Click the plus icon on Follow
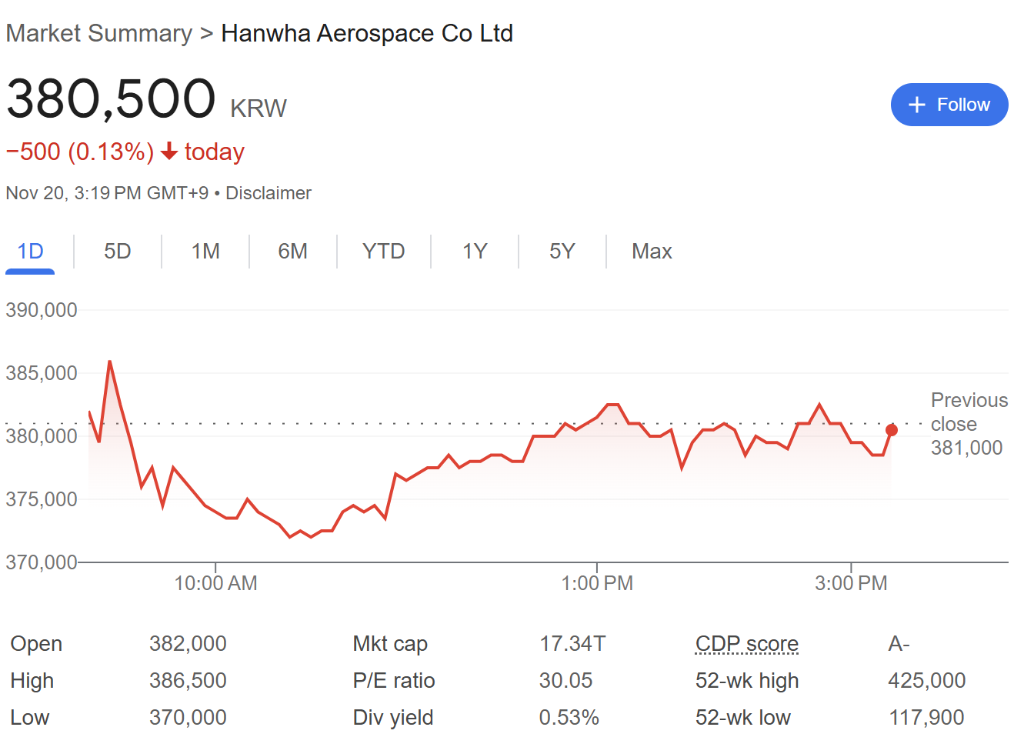The height and width of the screenshot is (743, 1024). point(917,105)
